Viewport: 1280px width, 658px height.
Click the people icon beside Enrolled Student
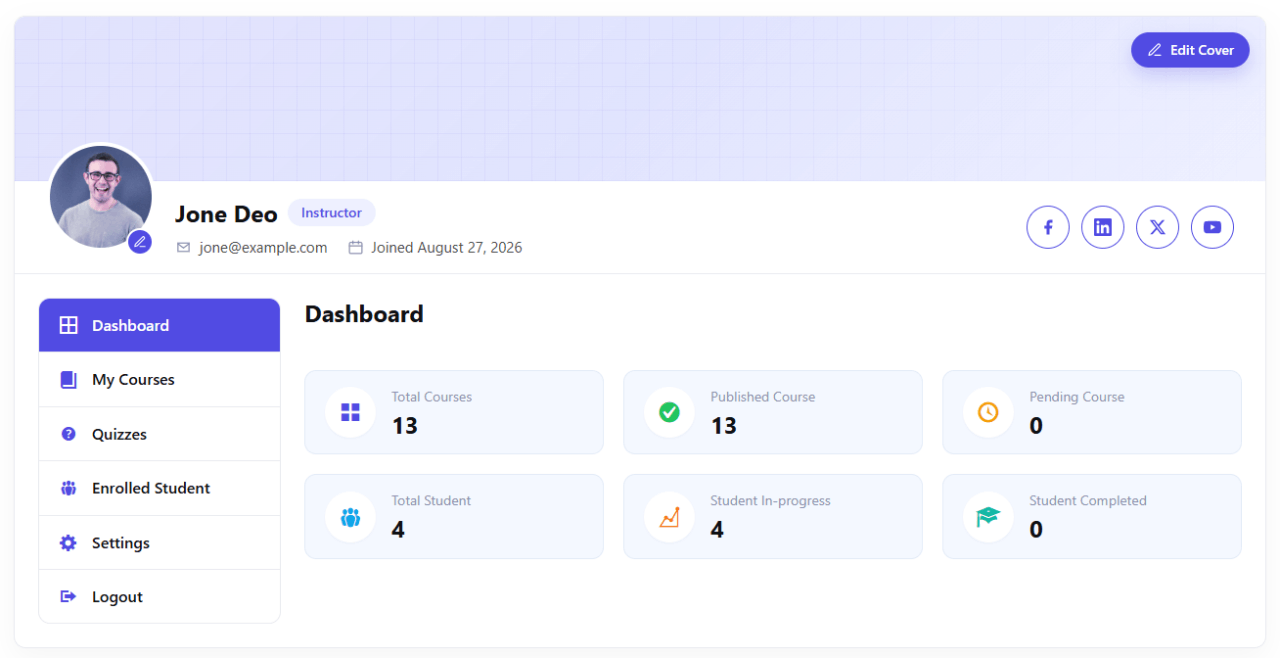tap(68, 488)
